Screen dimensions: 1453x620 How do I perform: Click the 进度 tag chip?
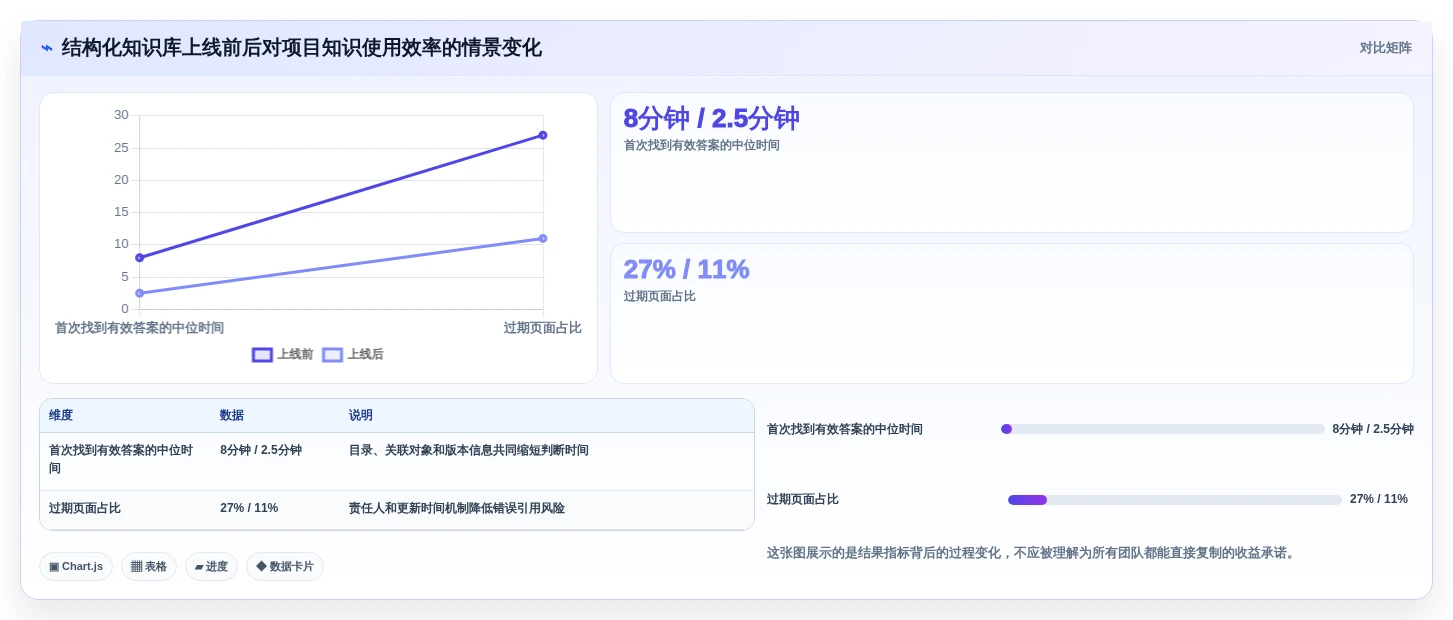pyautogui.click(x=211, y=567)
